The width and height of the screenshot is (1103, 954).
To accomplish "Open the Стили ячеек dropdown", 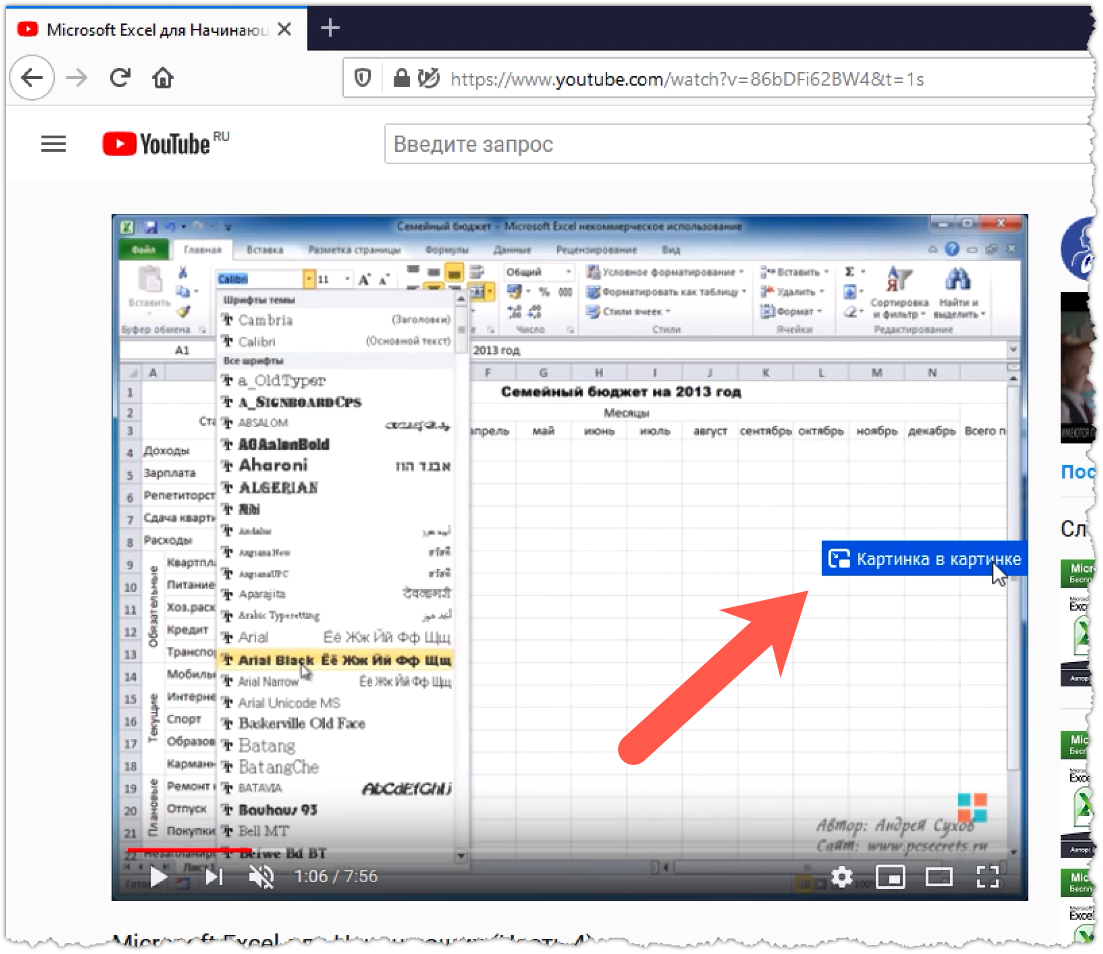I will pos(628,311).
